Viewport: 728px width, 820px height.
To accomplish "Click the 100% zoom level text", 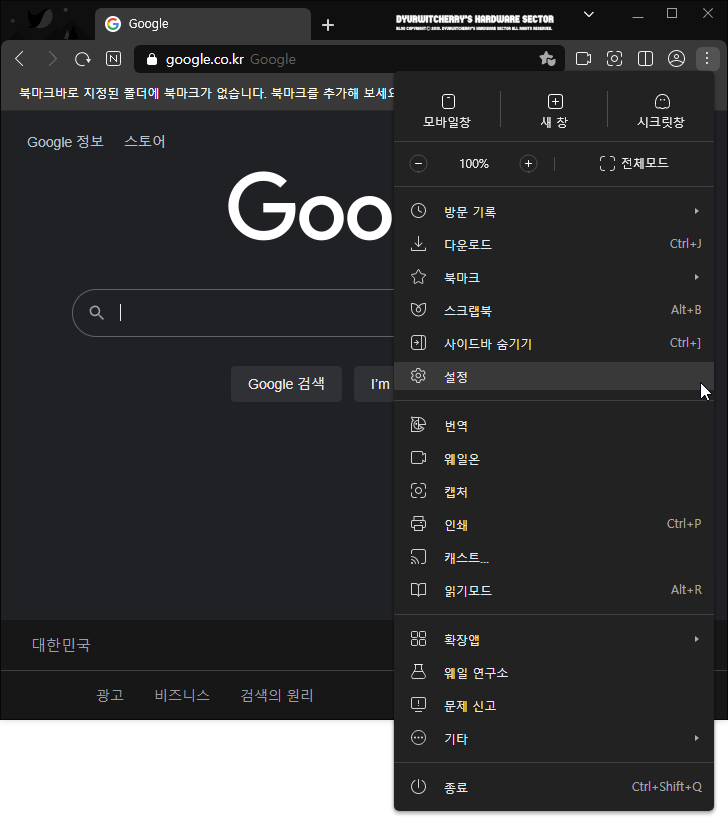I will click(474, 164).
